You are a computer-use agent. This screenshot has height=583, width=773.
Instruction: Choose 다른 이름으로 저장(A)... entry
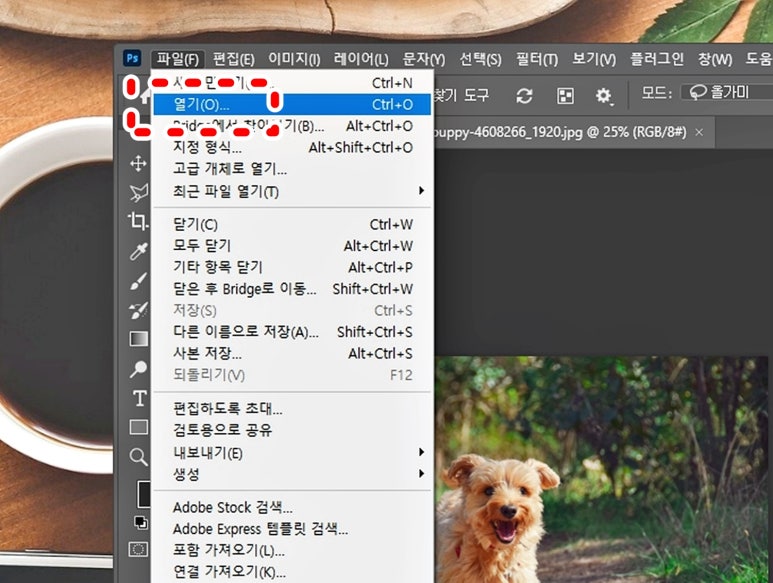[292, 332]
